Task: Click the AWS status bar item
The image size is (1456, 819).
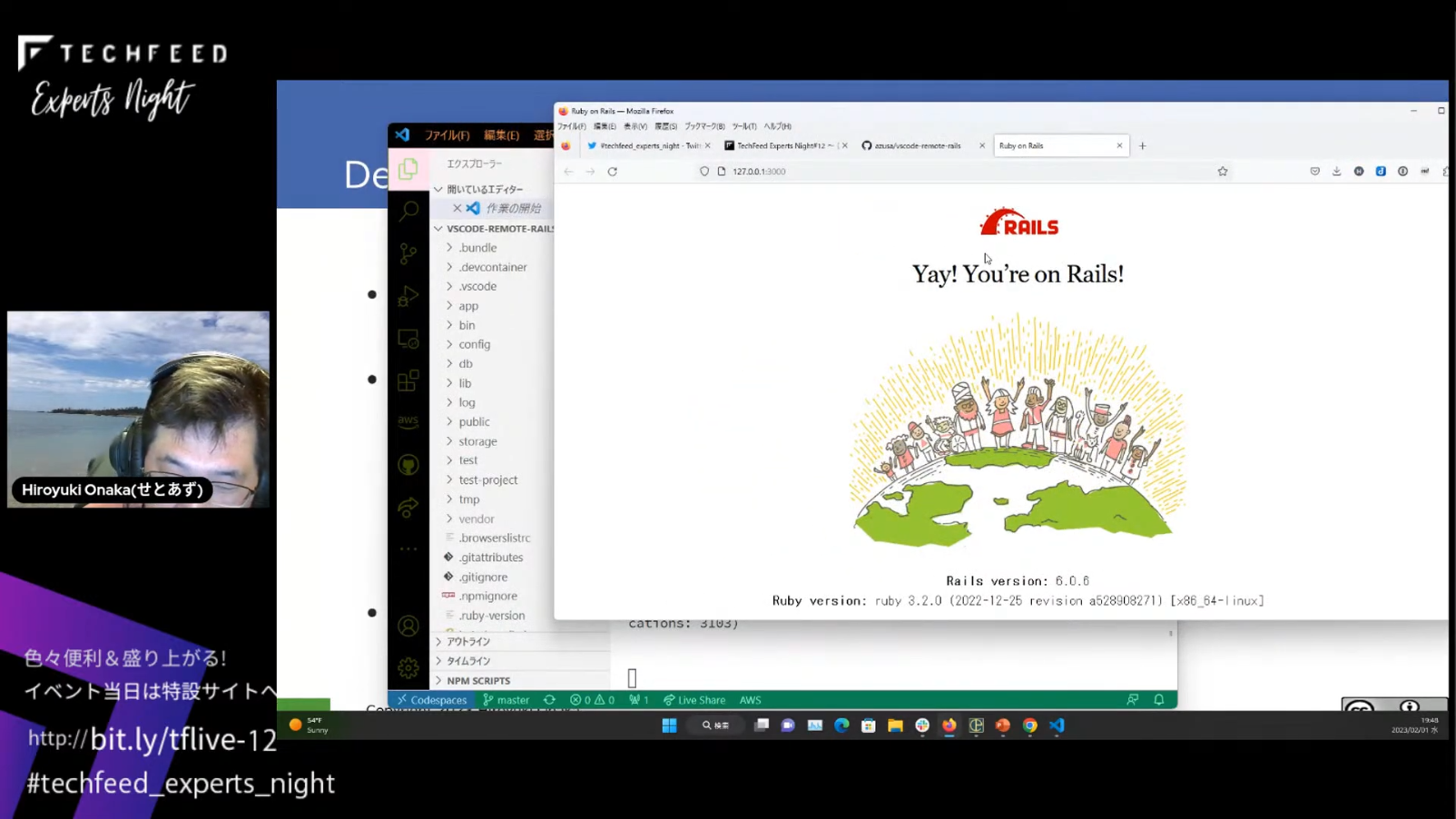Action: click(750, 700)
